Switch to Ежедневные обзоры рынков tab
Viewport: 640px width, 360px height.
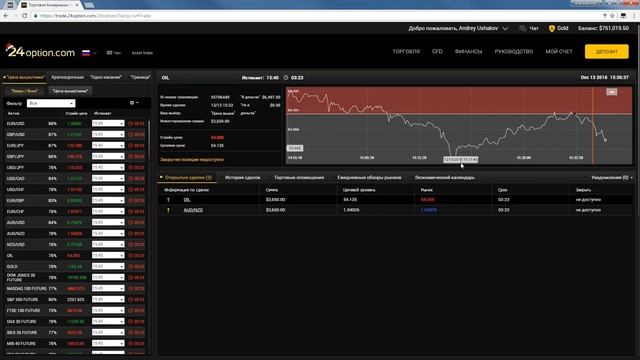coord(369,178)
